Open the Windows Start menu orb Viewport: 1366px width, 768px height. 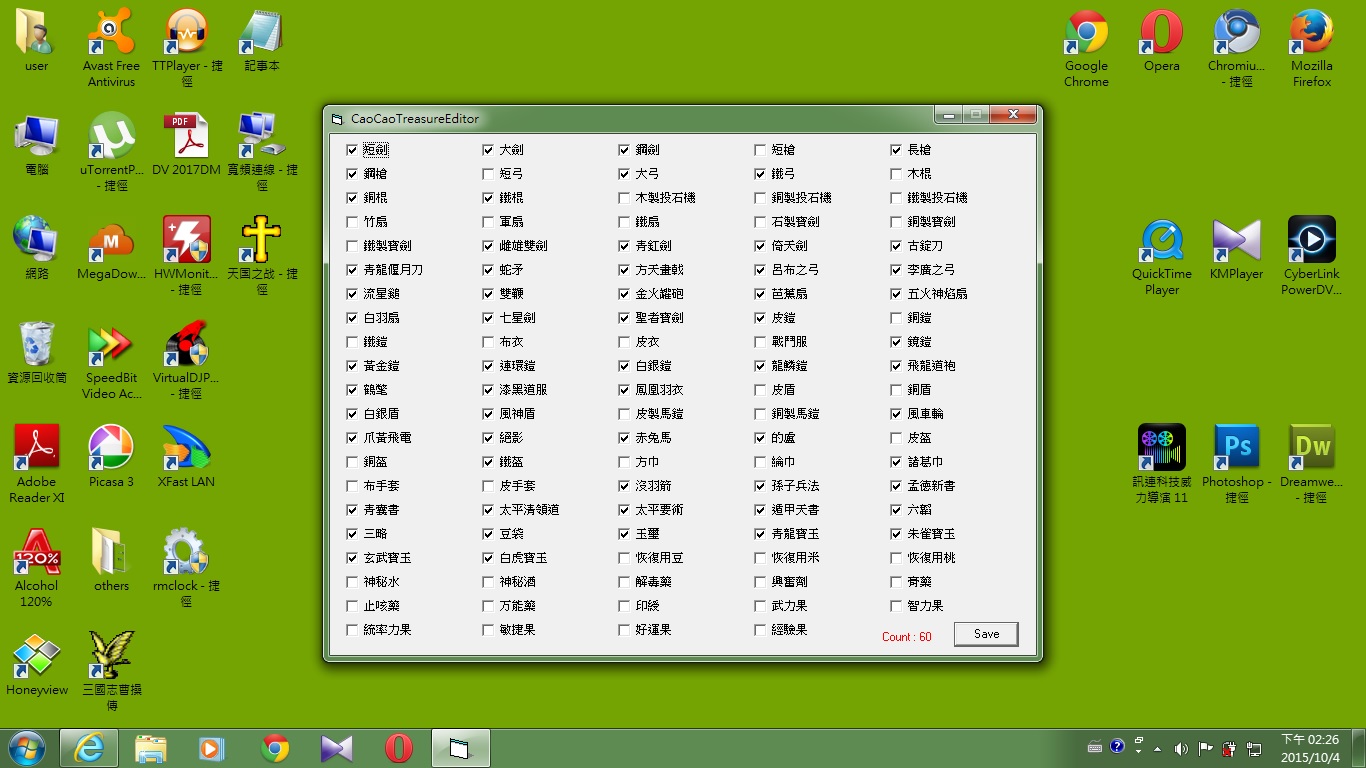pyautogui.click(x=26, y=748)
